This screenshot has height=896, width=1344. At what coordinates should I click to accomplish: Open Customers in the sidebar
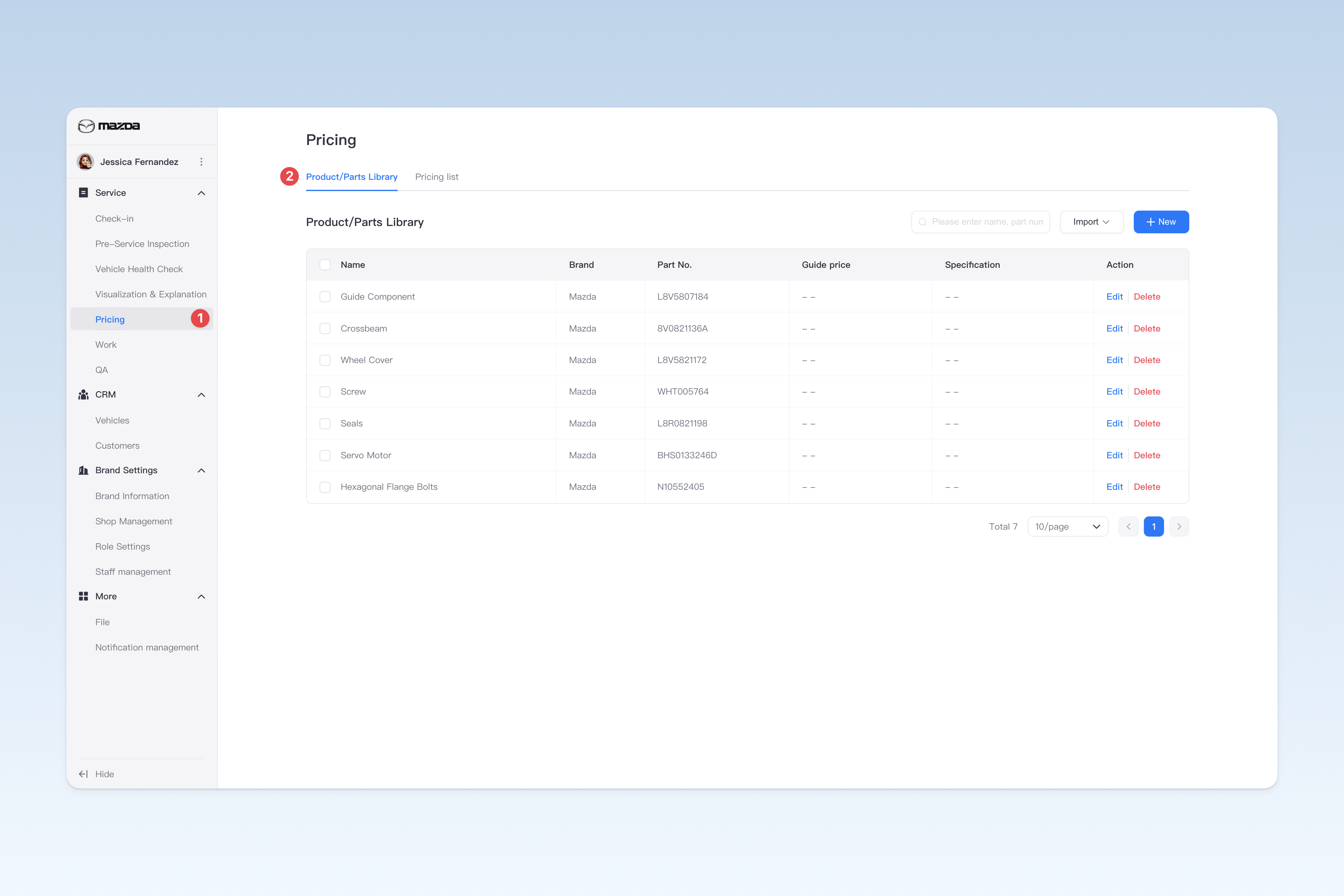click(x=117, y=445)
